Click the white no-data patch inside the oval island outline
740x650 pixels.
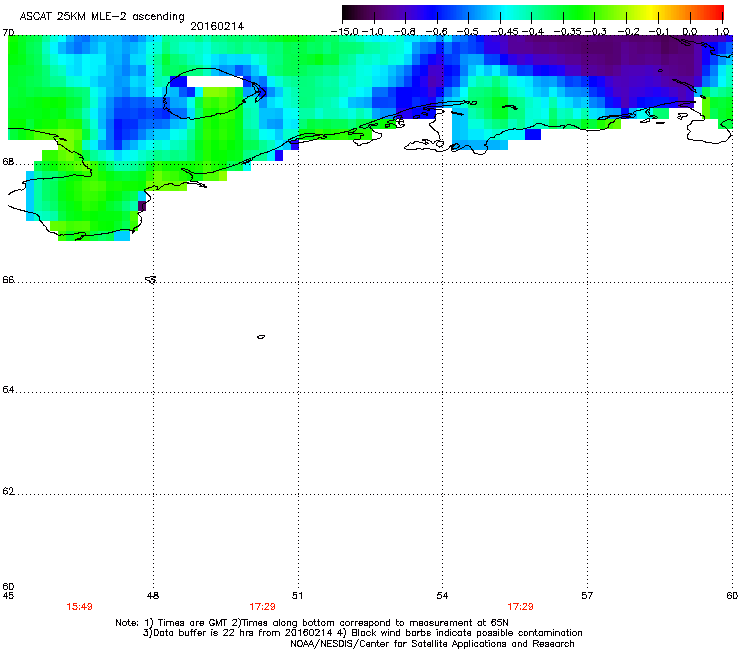coord(215,82)
